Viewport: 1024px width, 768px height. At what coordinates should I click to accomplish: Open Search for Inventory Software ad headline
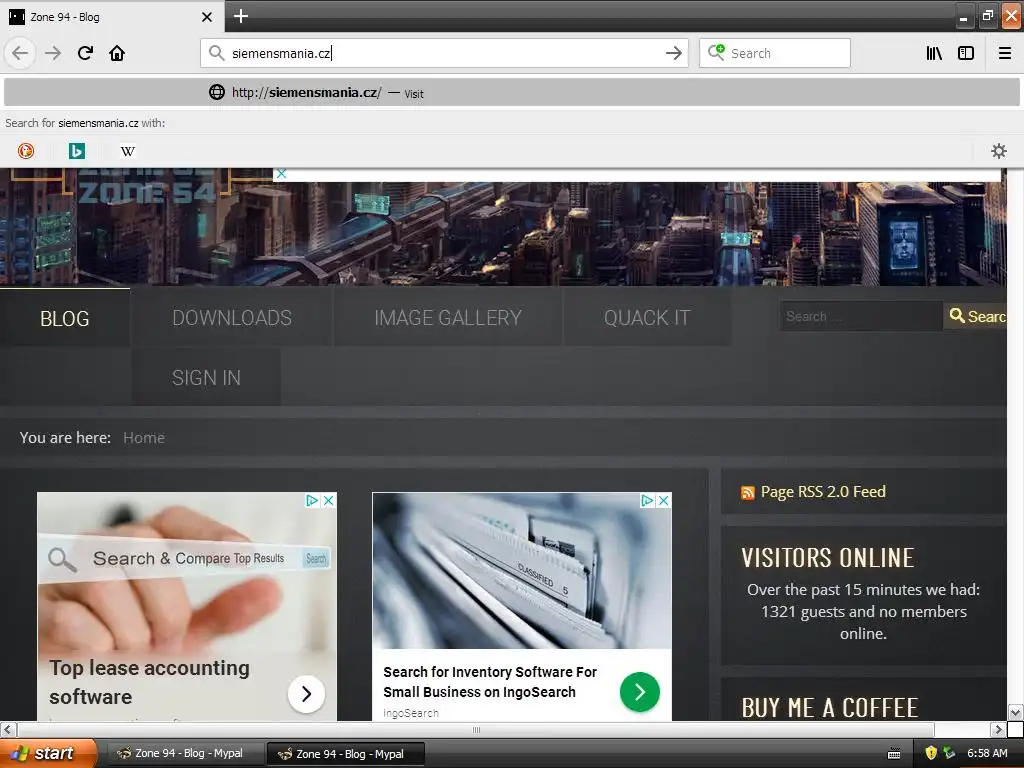pos(490,682)
